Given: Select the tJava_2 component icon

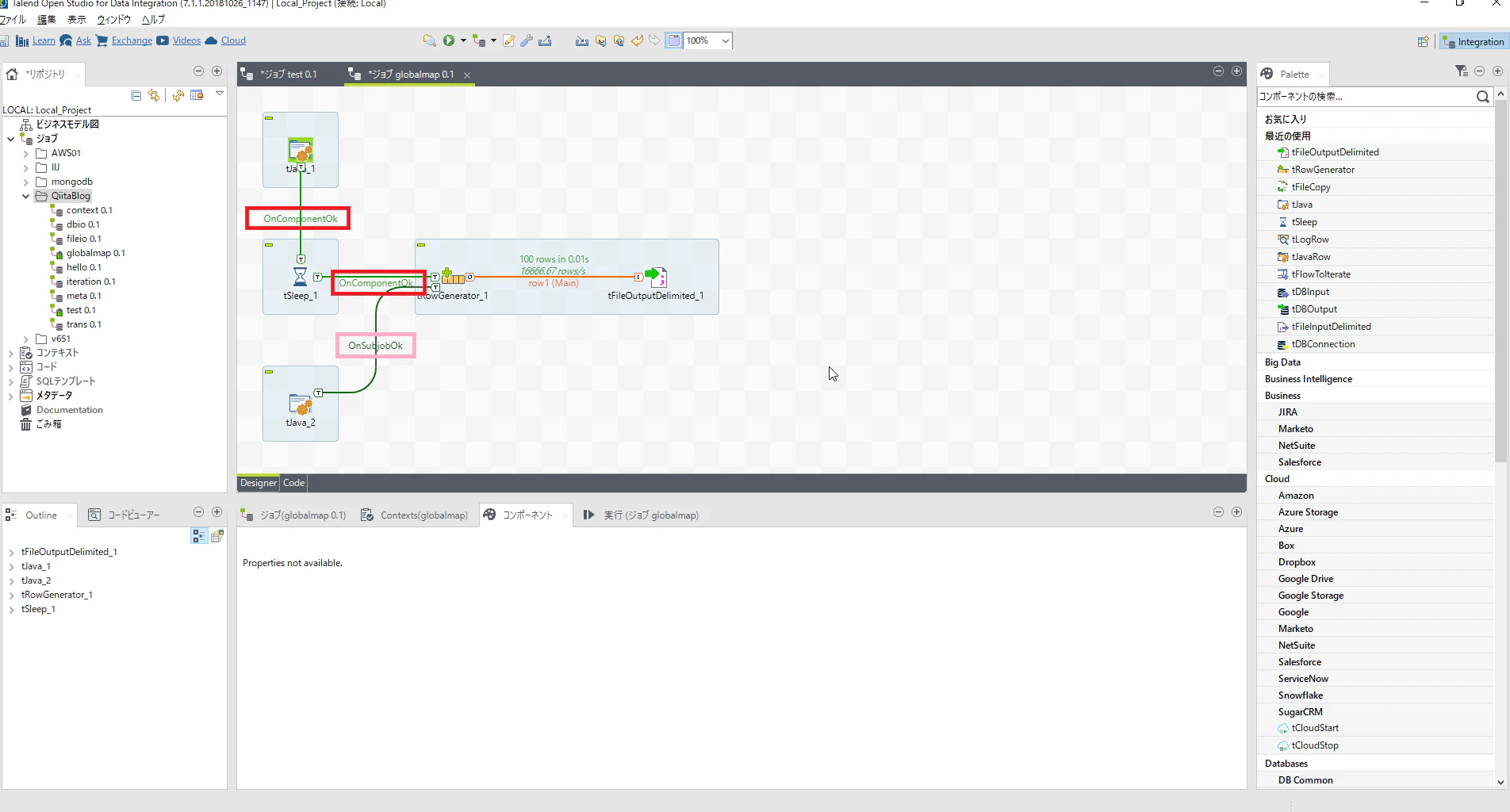Looking at the screenshot, I should (300, 404).
